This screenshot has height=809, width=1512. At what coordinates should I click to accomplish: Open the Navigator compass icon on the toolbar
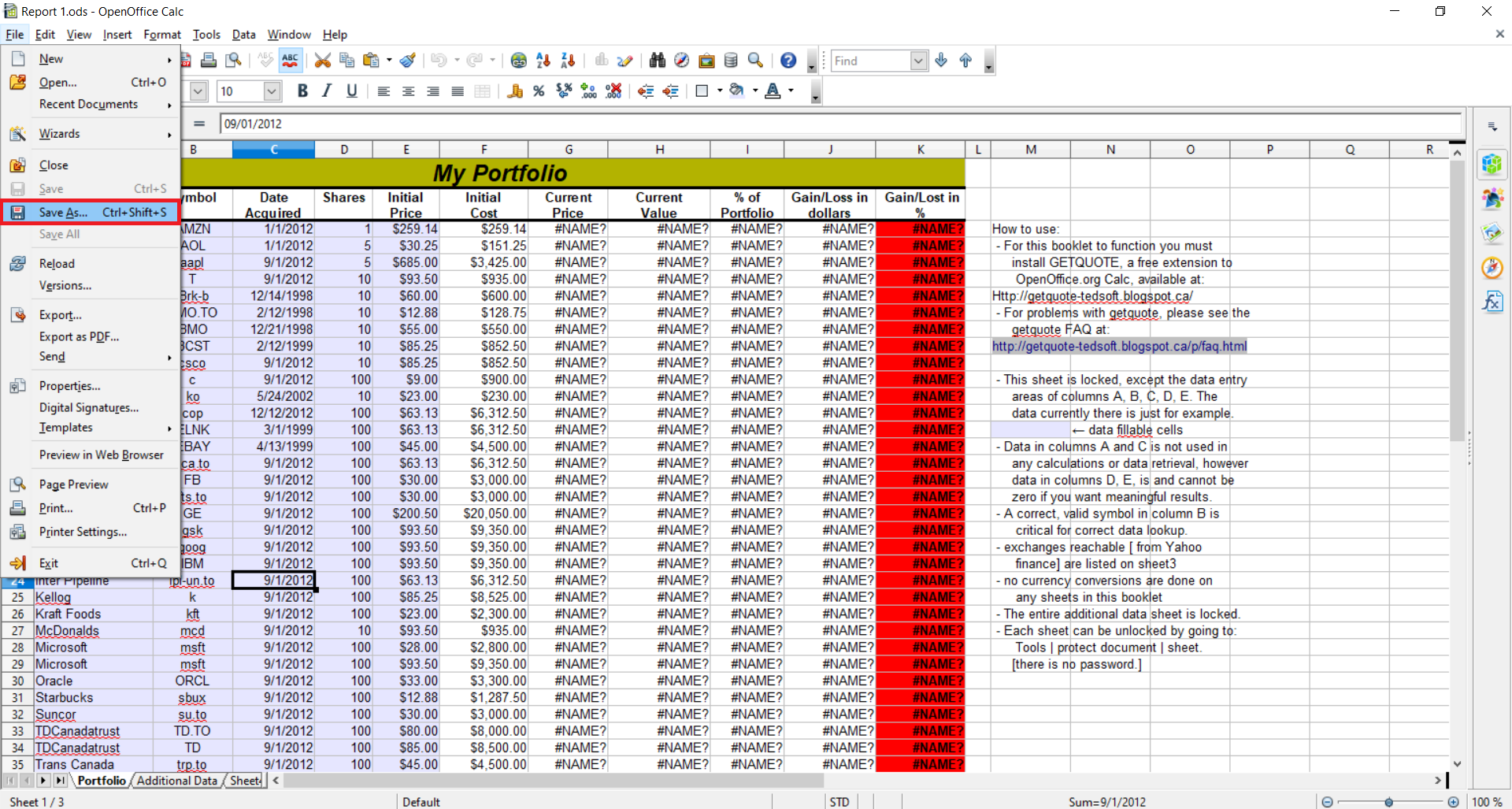(681, 61)
